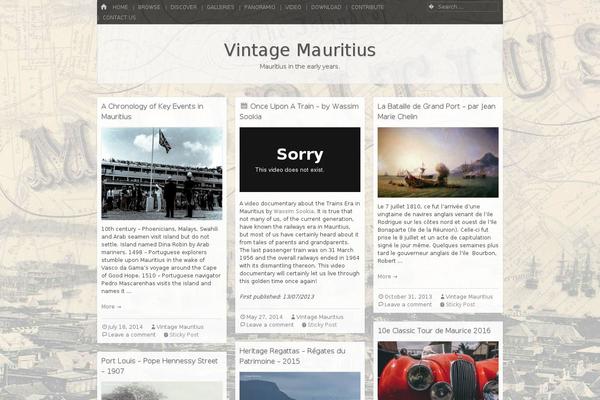Click the Sorry video placeholder

(300, 160)
